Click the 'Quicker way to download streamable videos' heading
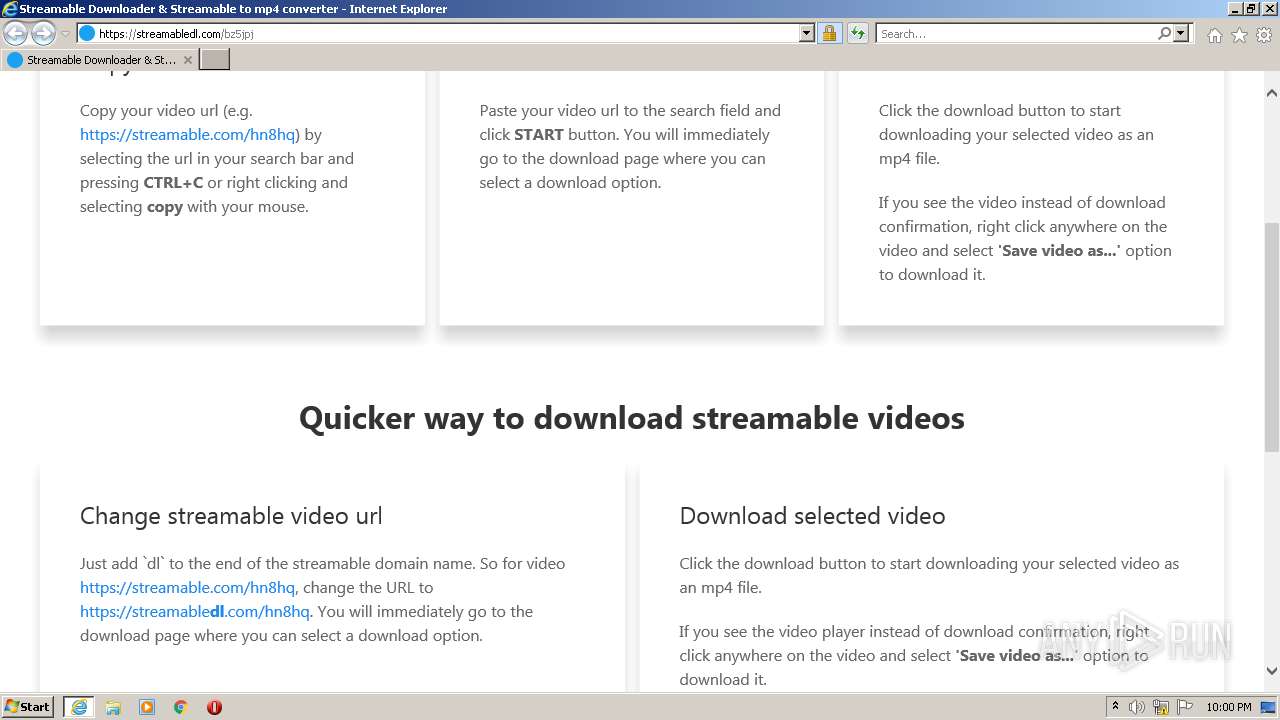 tap(632, 417)
